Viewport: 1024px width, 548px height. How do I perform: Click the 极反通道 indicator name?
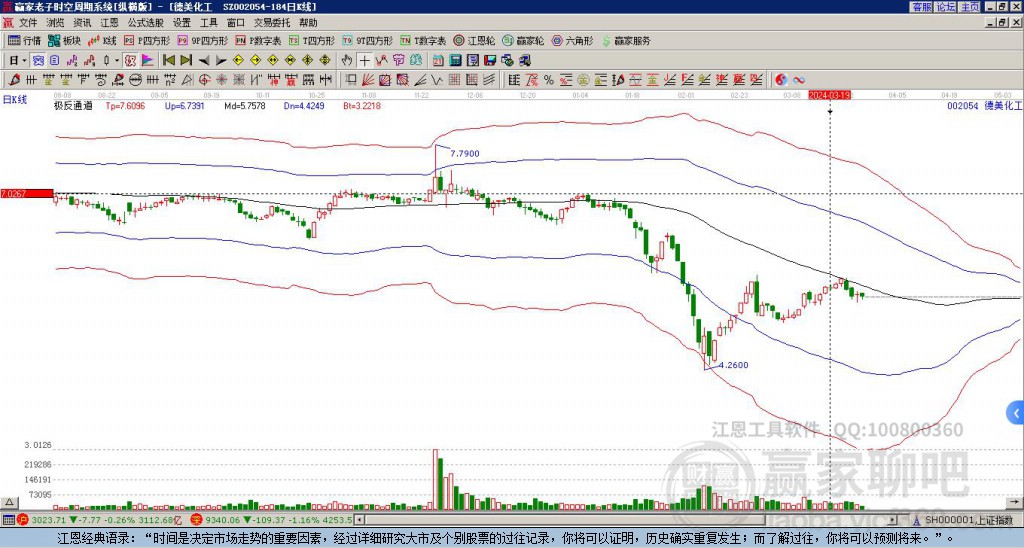[73, 105]
